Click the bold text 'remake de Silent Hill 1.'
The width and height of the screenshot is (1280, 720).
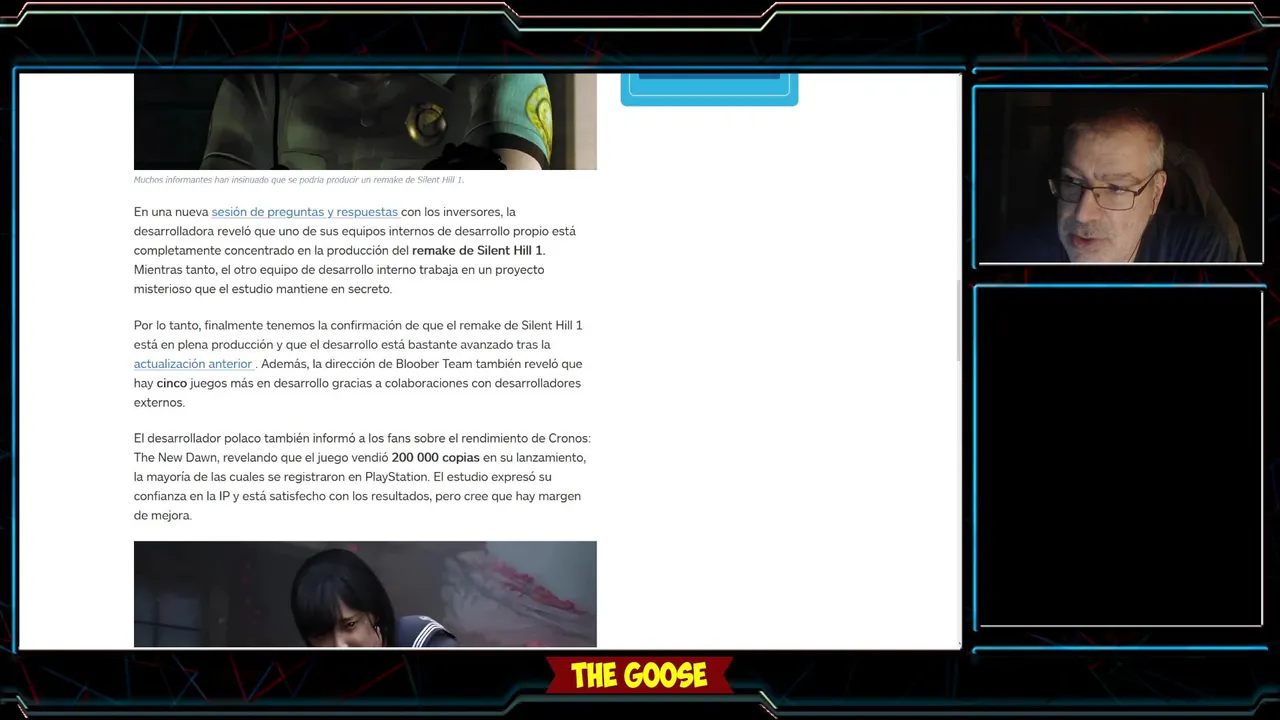tap(478, 250)
